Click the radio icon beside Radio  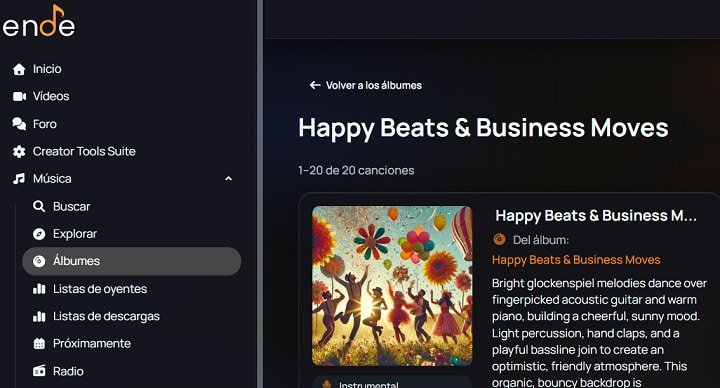39,371
